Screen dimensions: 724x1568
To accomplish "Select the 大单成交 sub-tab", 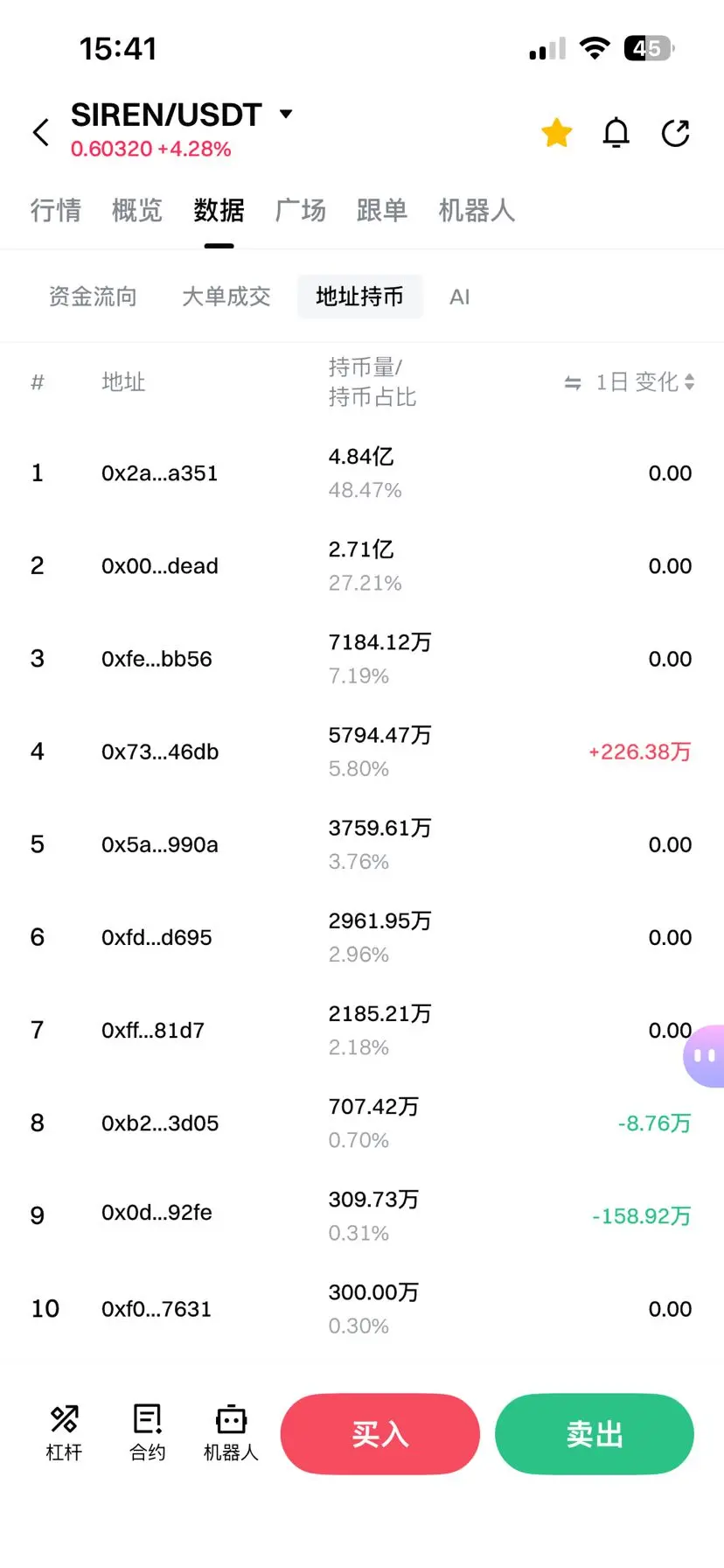I will pyautogui.click(x=226, y=297).
